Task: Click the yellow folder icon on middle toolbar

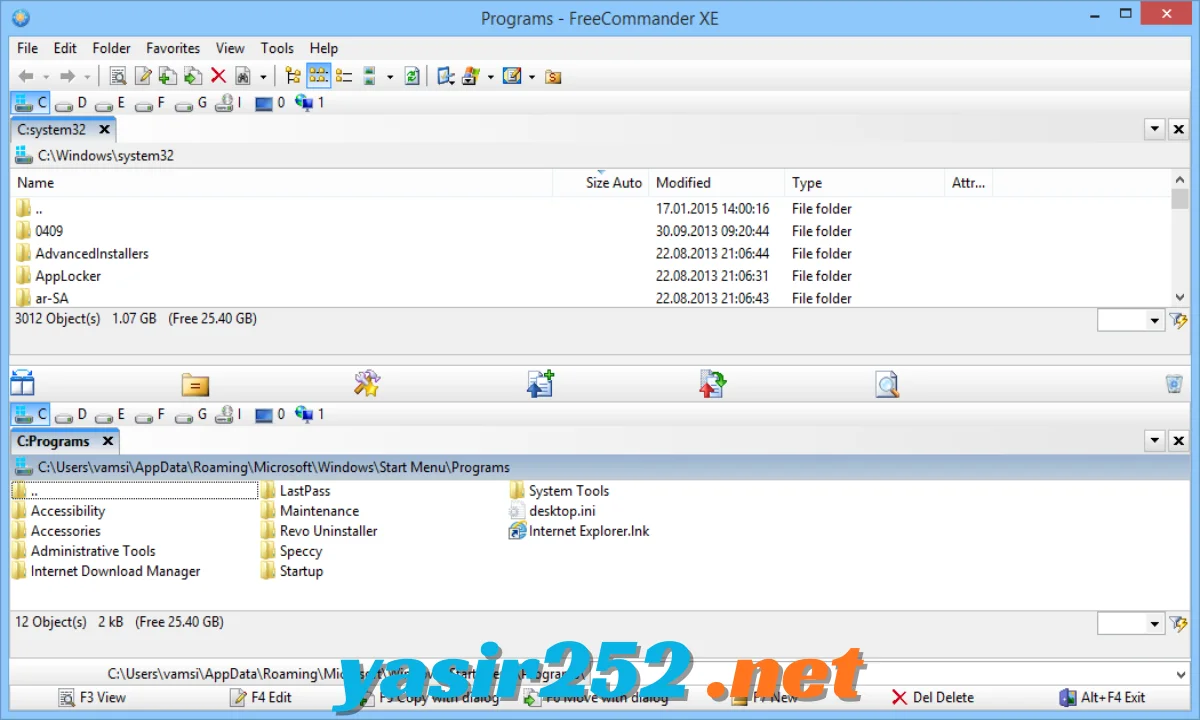Action: [195, 384]
